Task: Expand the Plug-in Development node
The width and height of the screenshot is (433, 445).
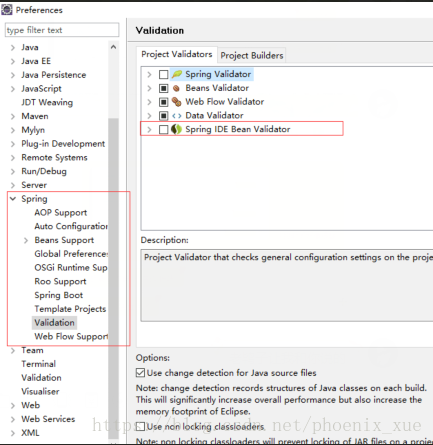Action: (13, 144)
